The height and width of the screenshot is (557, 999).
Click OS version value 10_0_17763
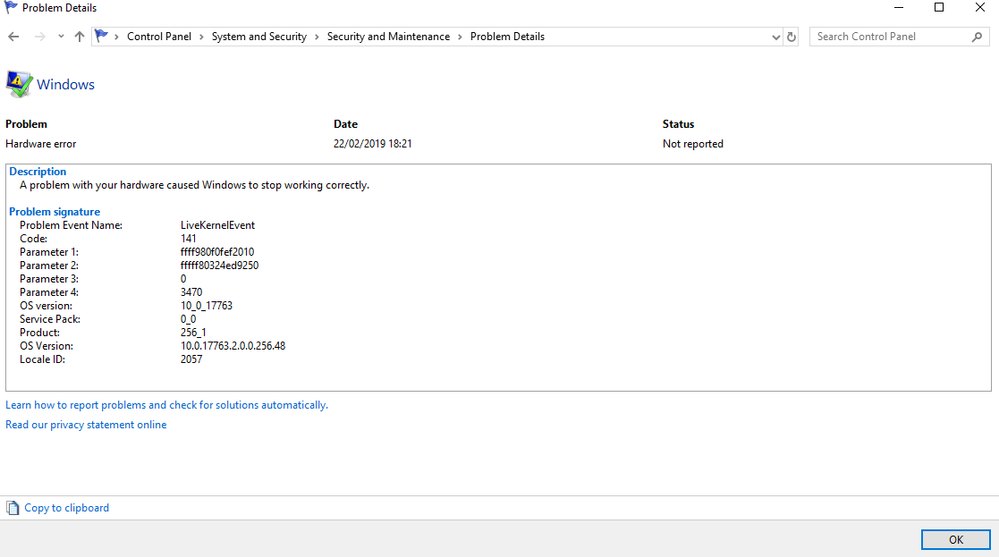[206, 305]
